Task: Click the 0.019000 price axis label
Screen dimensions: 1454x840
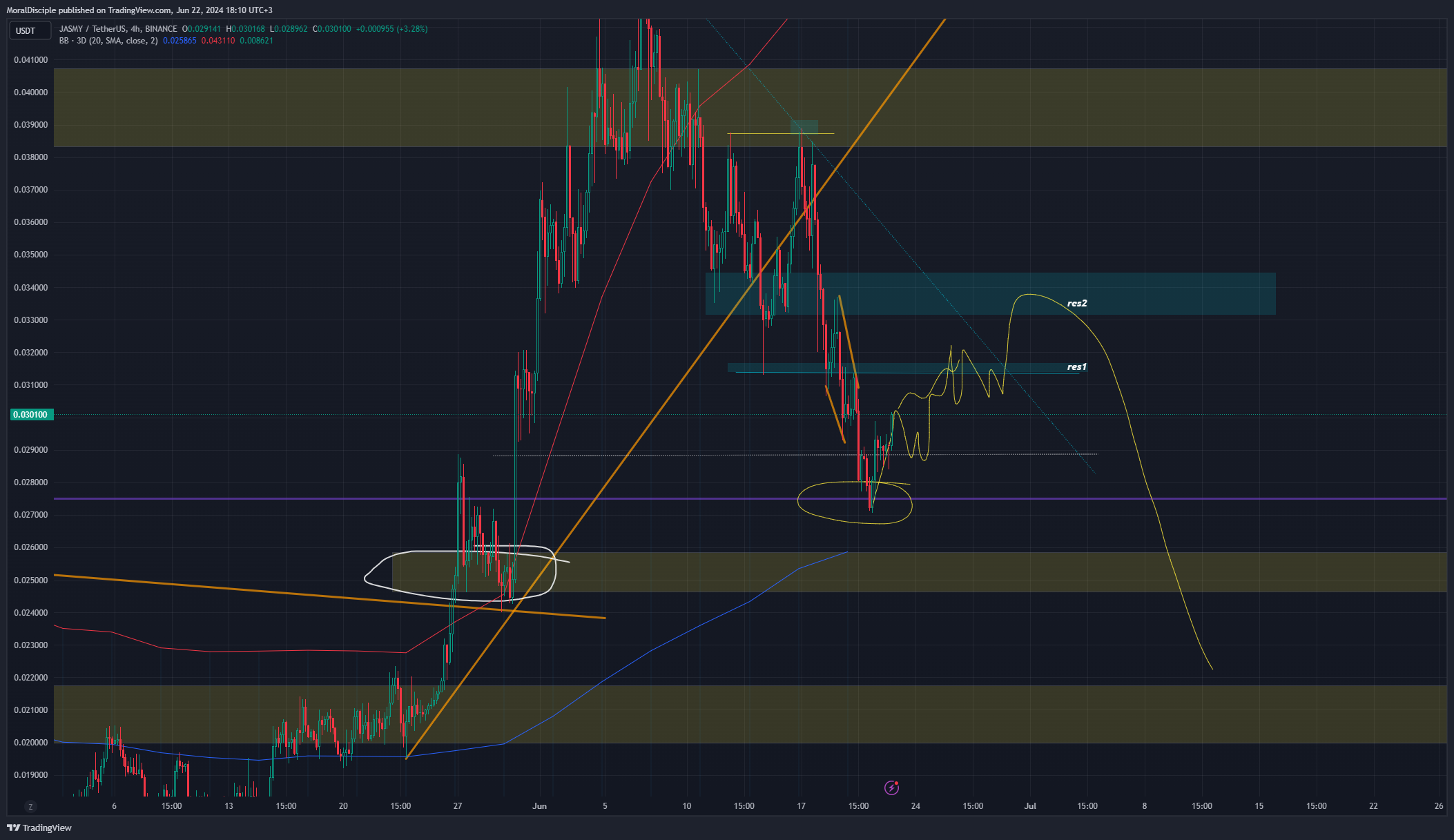Action: (31, 775)
